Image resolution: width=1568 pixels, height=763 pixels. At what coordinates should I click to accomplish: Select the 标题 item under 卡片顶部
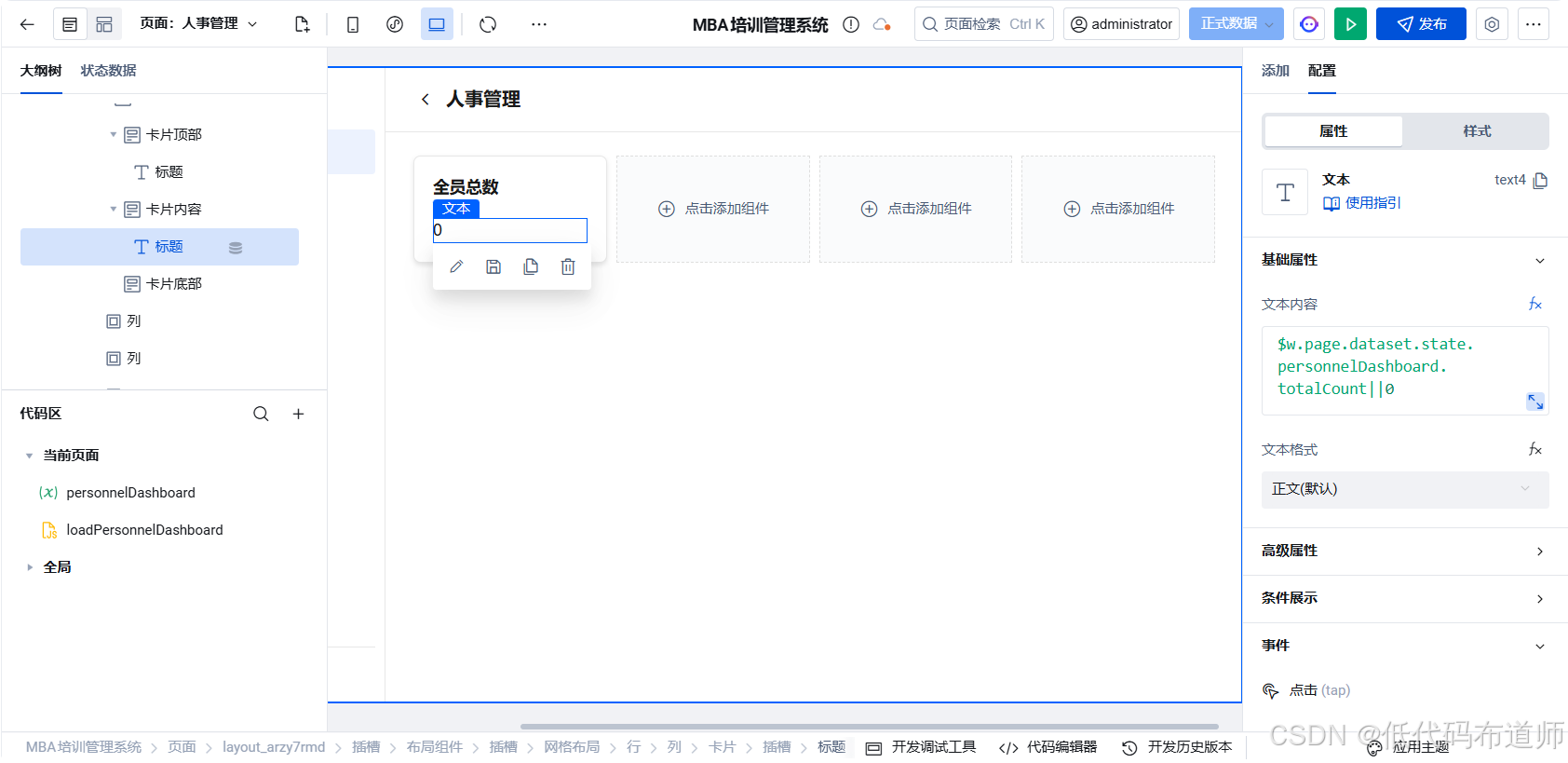[159, 172]
